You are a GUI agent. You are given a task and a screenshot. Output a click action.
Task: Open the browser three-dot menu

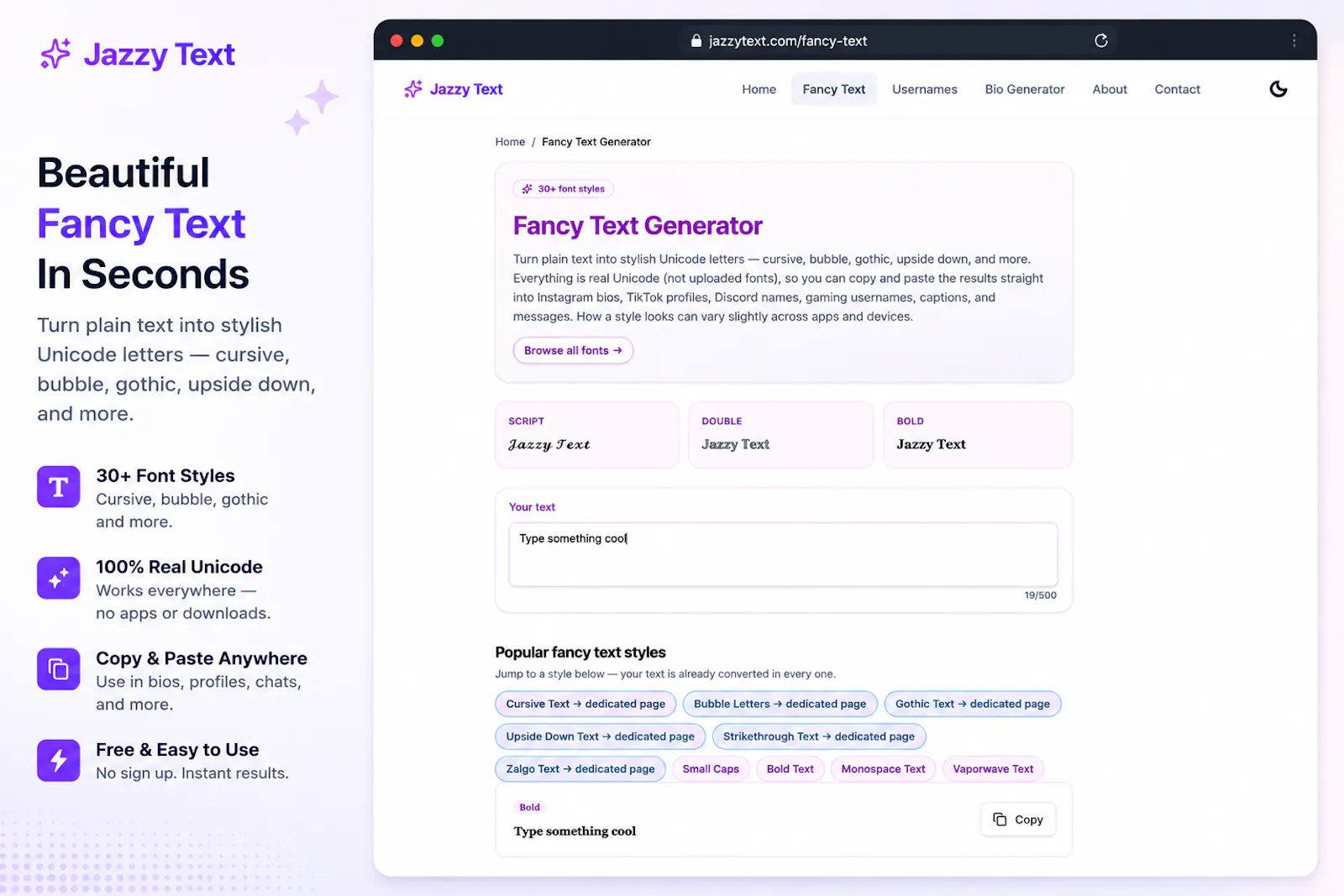(x=1294, y=40)
